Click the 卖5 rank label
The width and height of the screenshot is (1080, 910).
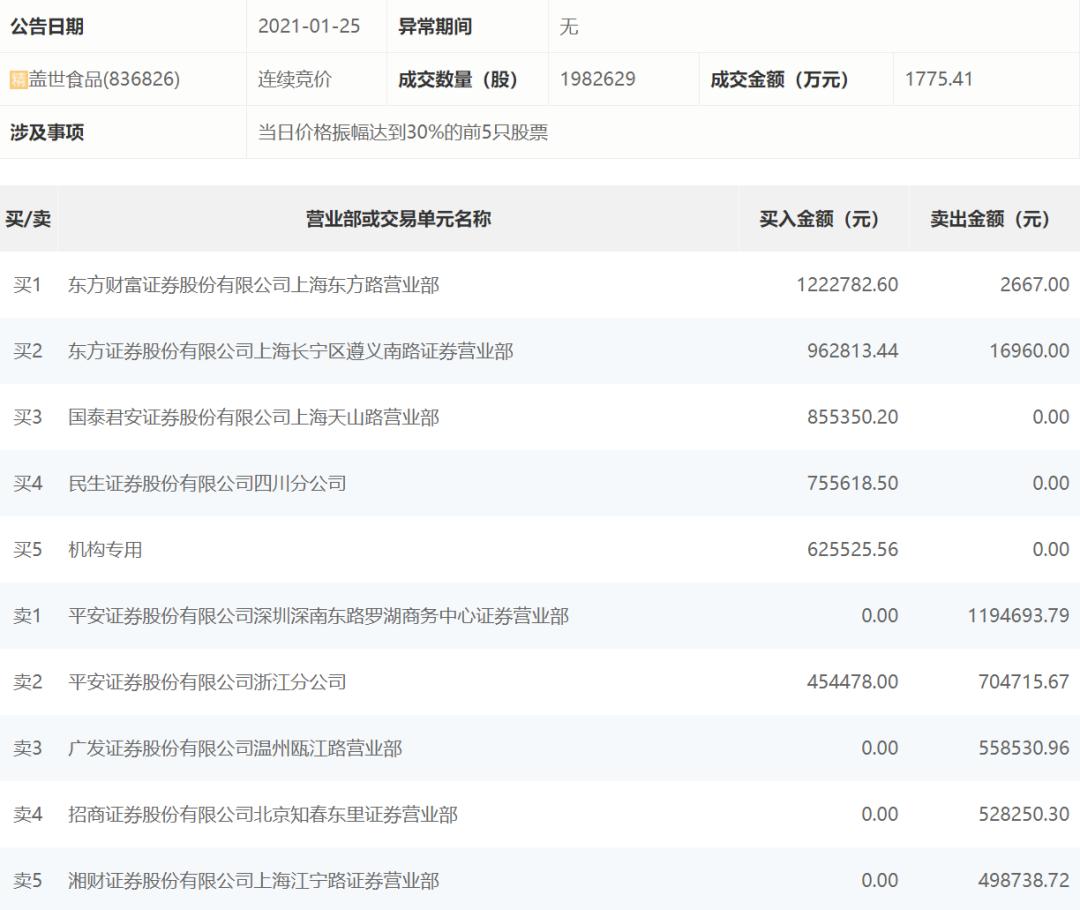pos(28,880)
